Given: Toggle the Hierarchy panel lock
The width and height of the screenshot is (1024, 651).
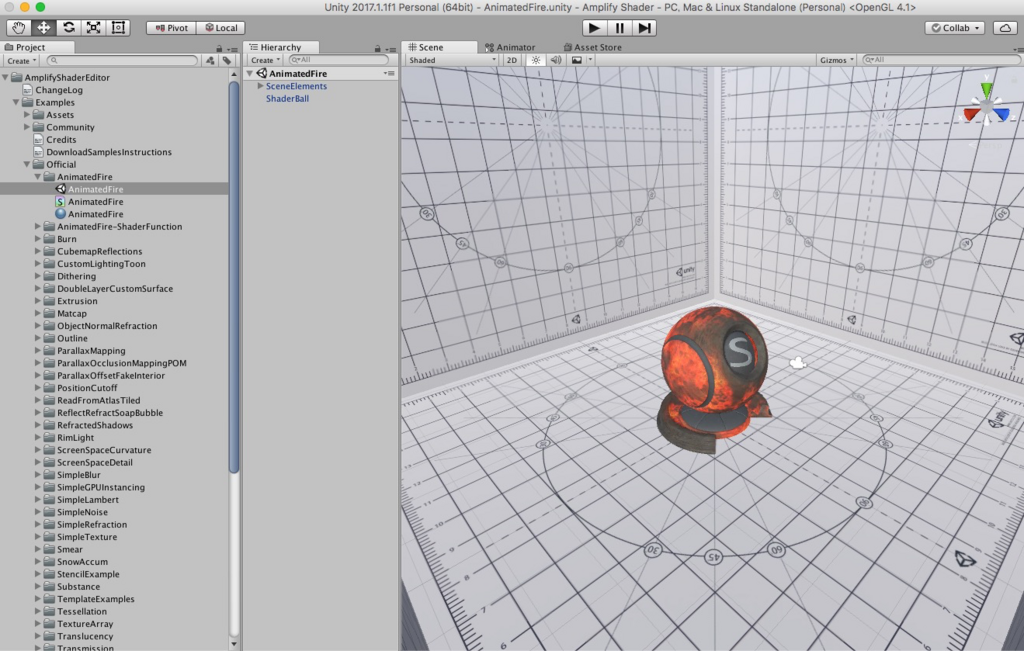Looking at the screenshot, I should (x=377, y=48).
